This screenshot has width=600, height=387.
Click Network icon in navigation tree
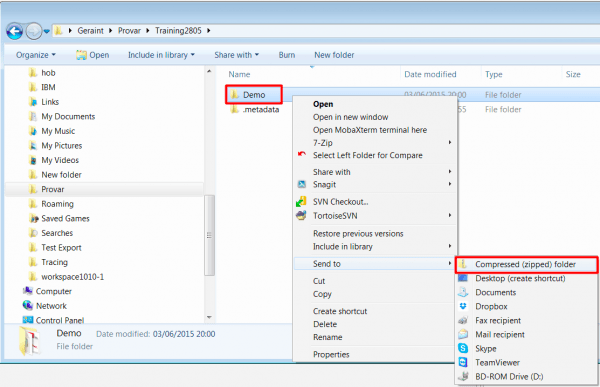tap(28, 305)
